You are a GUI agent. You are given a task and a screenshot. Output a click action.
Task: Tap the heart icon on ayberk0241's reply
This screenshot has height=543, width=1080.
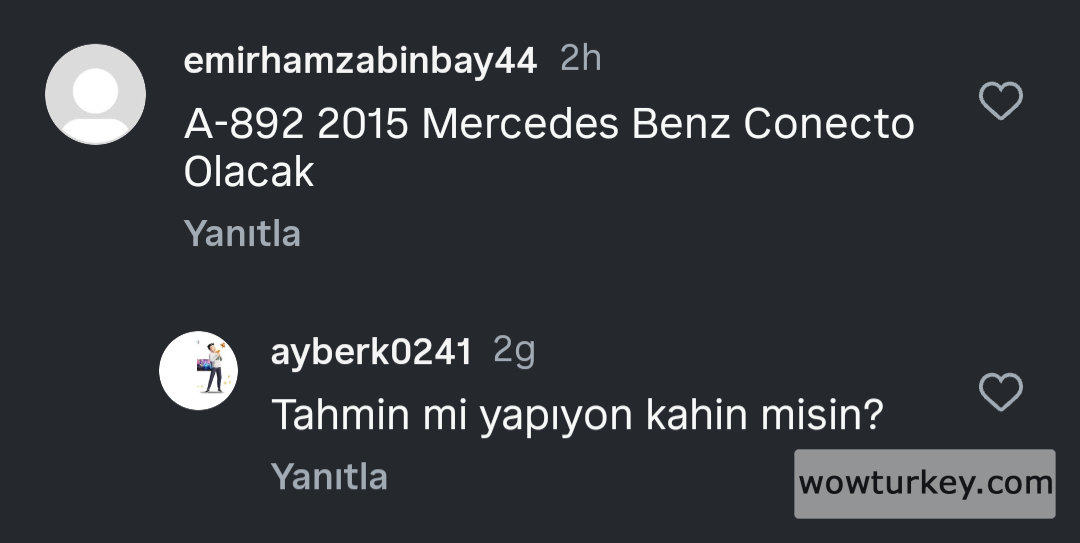(1001, 392)
